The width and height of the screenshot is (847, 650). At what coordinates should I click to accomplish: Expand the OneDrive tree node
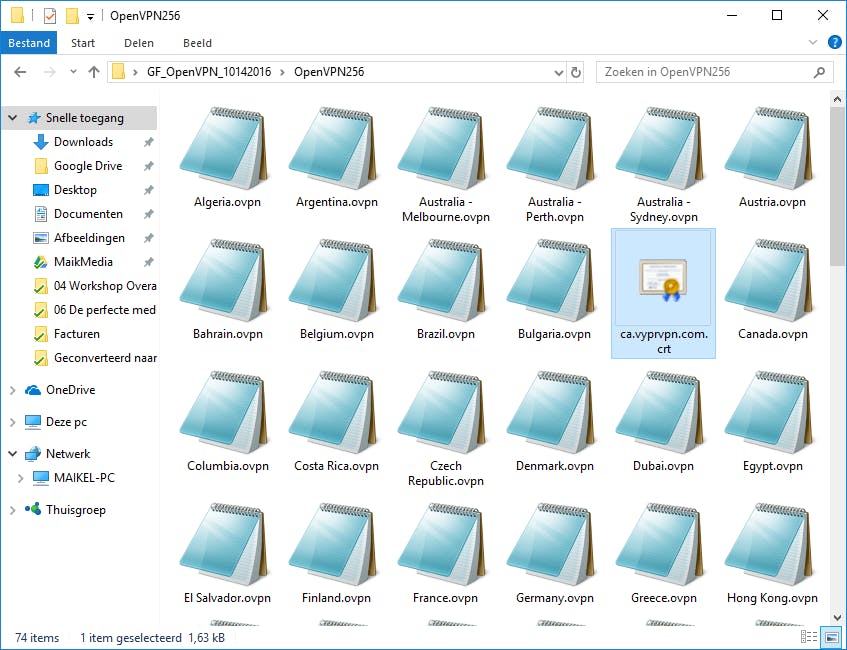(x=12, y=390)
